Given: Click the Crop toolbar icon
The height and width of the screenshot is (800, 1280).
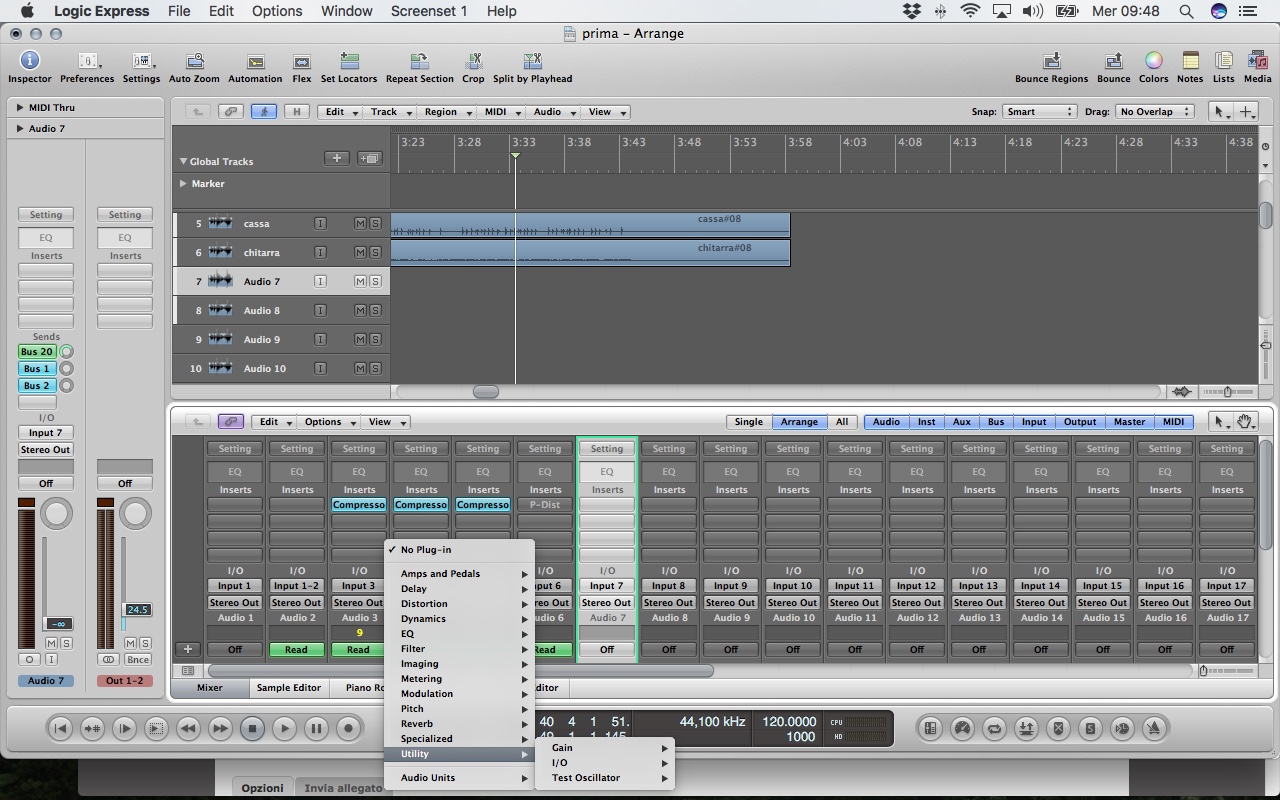Looking at the screenshot, I should 473,67.
